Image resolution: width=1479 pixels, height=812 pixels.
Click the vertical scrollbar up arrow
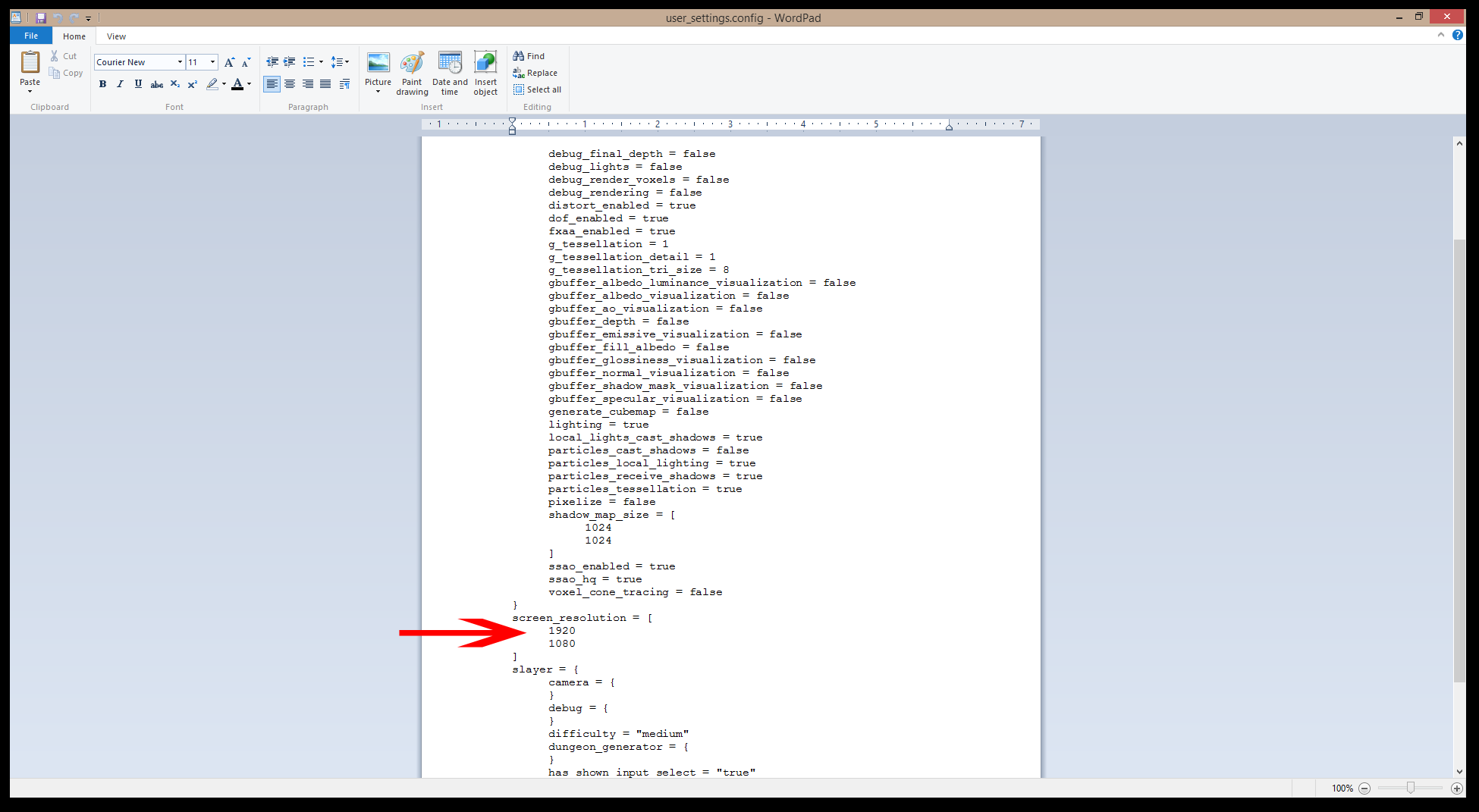point(1459,143)
